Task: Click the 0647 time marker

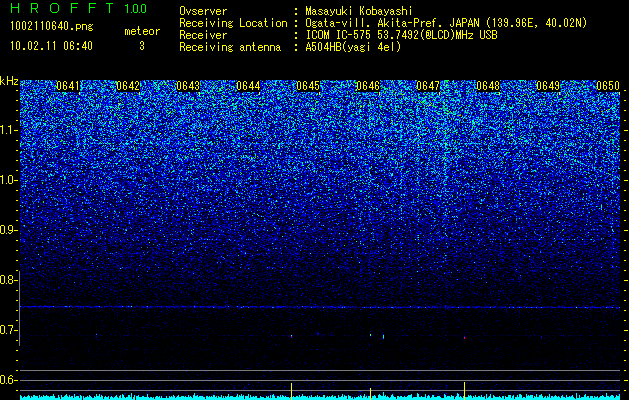Action: [428, 86]
